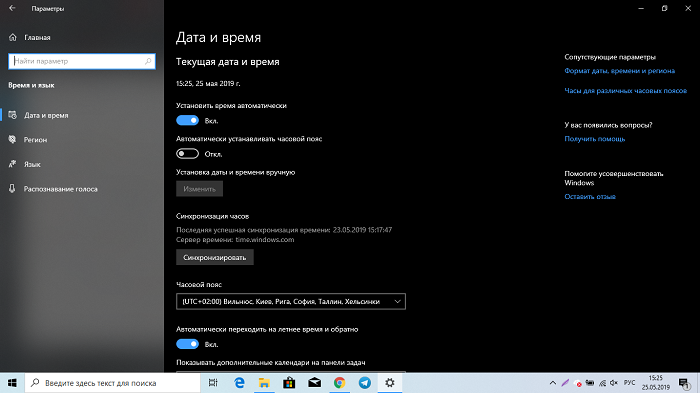The width and height of the screenshot is (700, 393).
Task: Open Часы для различных часовых поясов link
Action: [625, 91]
